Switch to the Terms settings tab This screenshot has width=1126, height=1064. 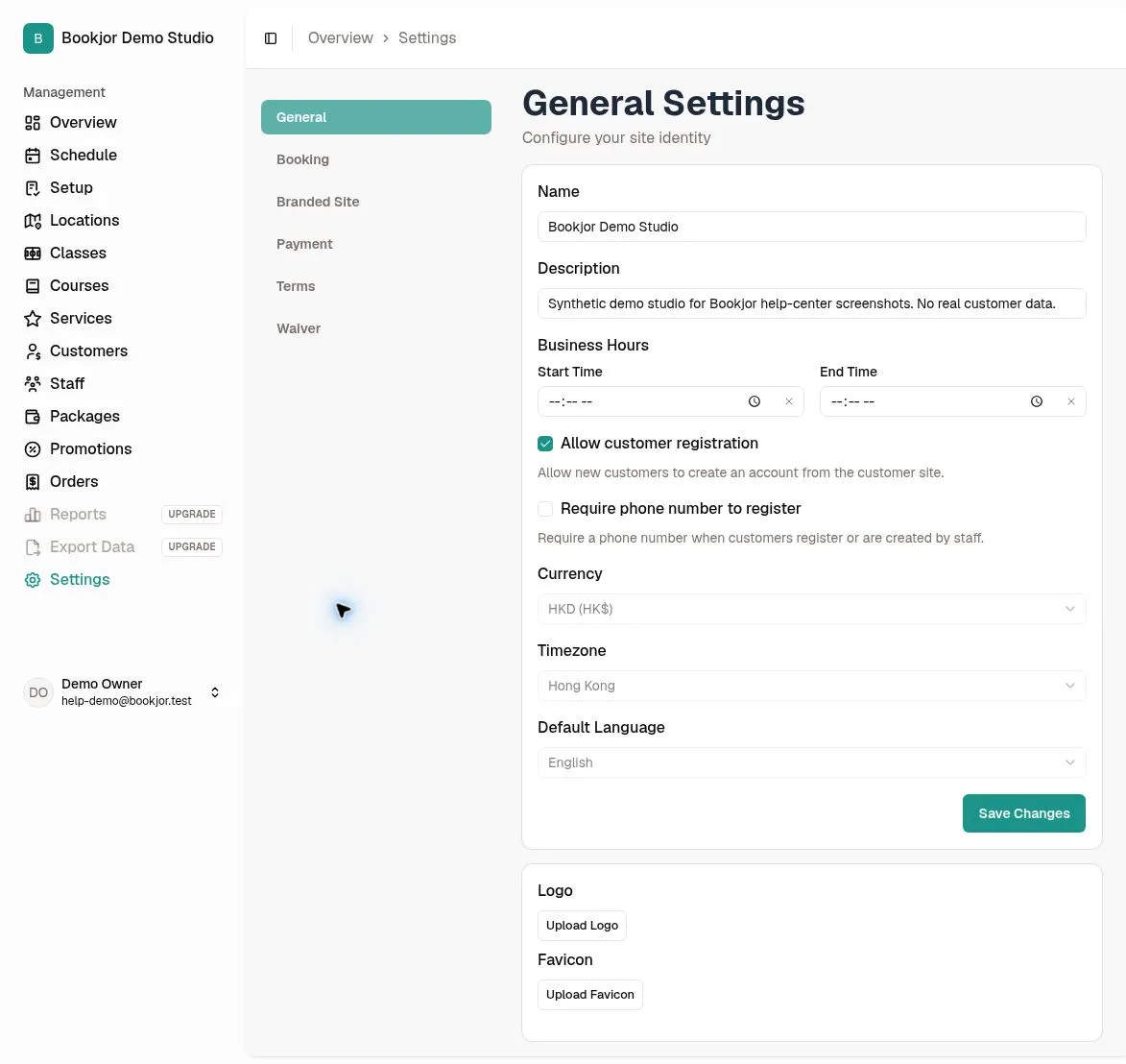click(x=376, y=286)
